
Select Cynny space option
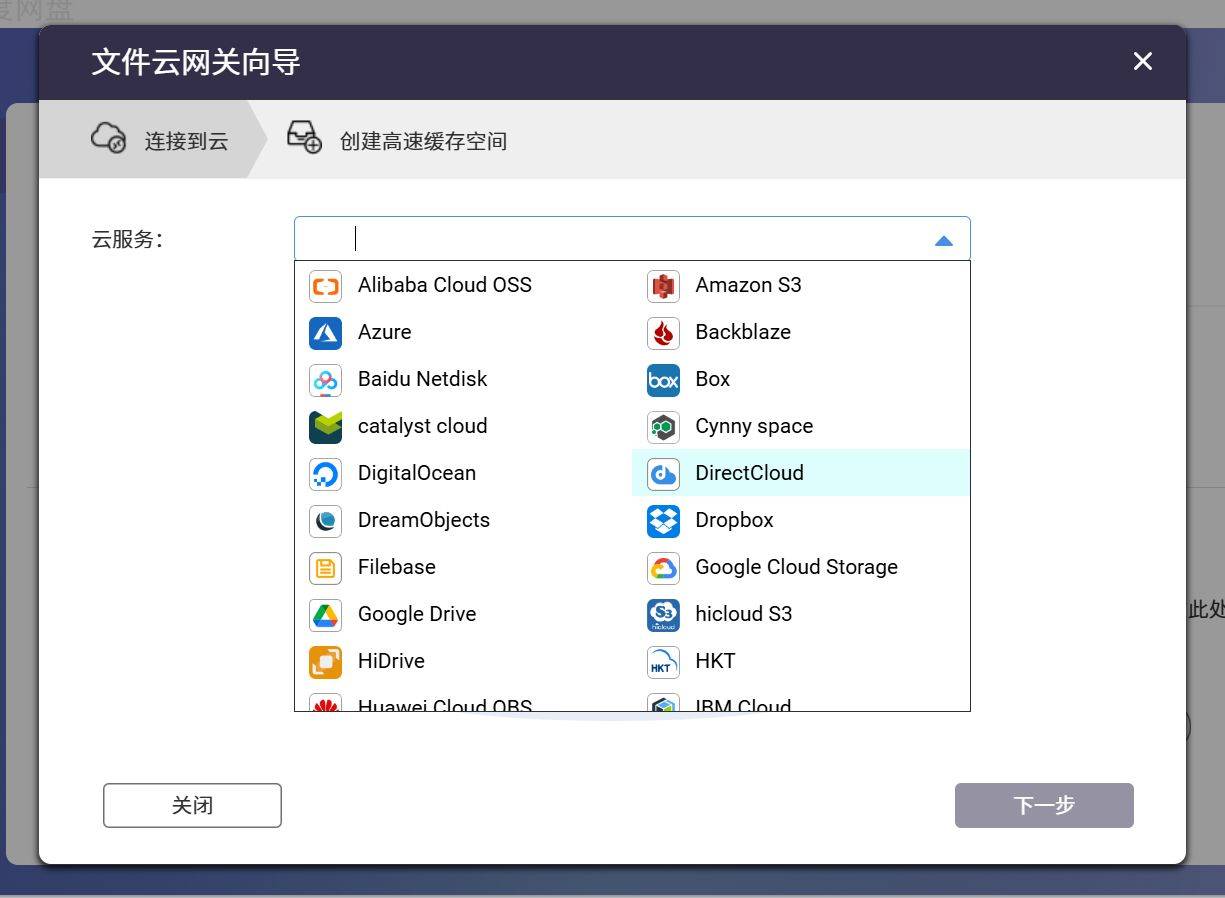click(801, 426)
